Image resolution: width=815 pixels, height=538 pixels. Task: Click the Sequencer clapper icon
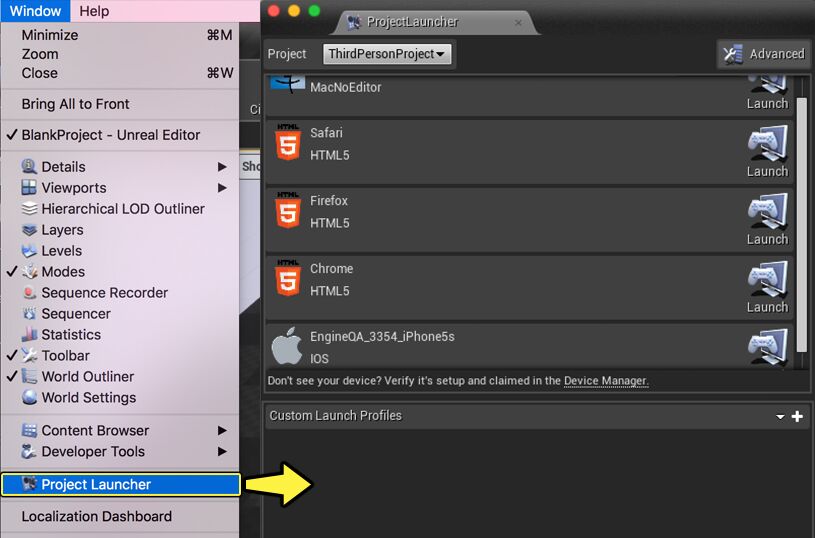29,313
